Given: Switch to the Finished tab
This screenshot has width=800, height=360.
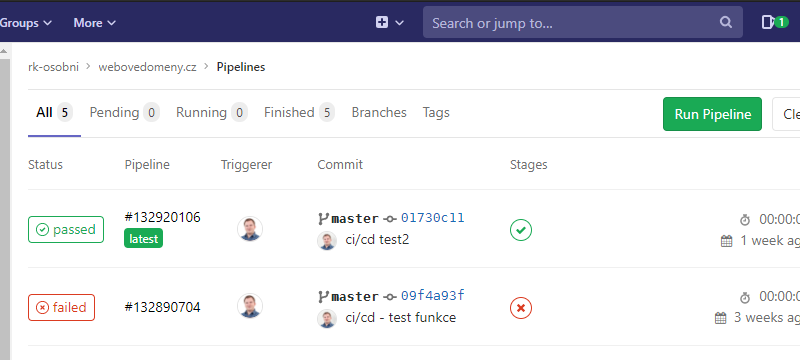Looking at the screenshot, I should (x=299, y=113).
